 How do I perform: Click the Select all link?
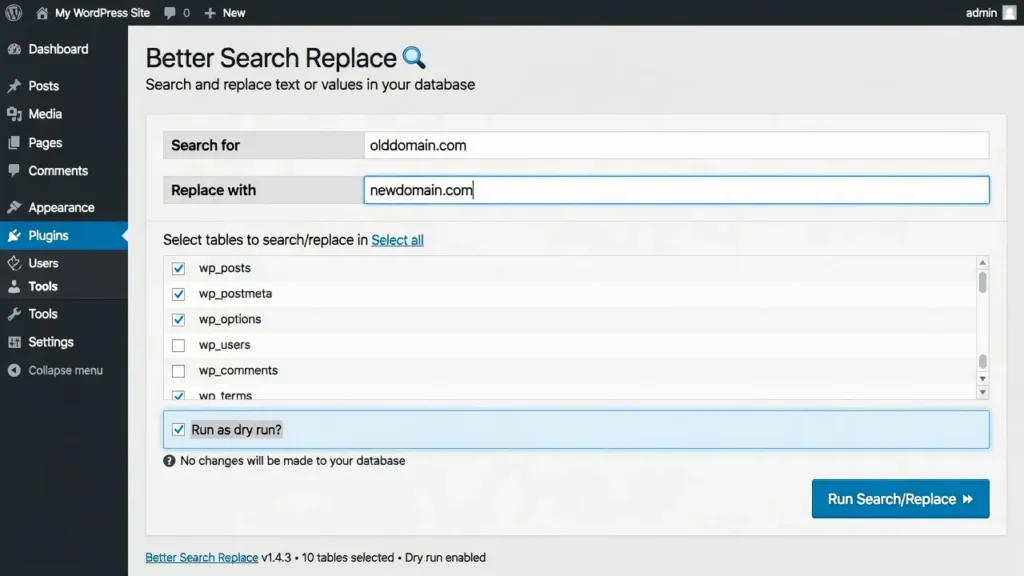(397, 240)
